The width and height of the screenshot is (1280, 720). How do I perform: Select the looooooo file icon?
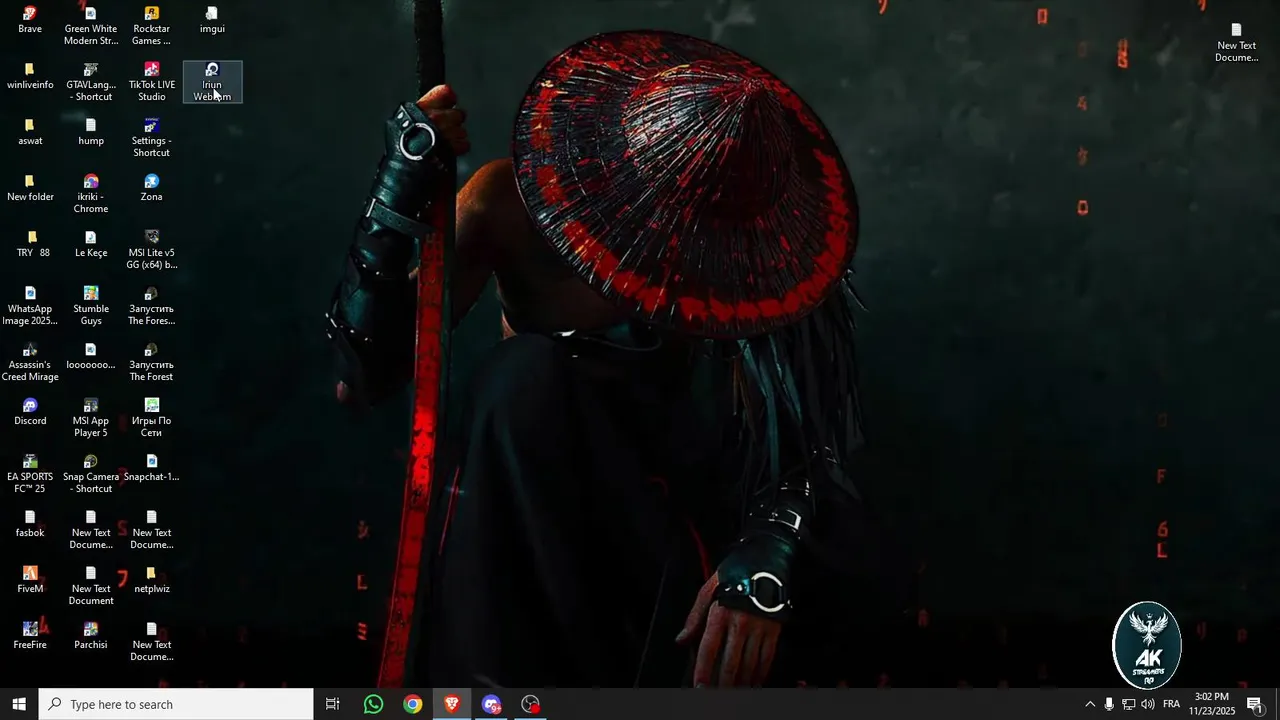(91, 357)
